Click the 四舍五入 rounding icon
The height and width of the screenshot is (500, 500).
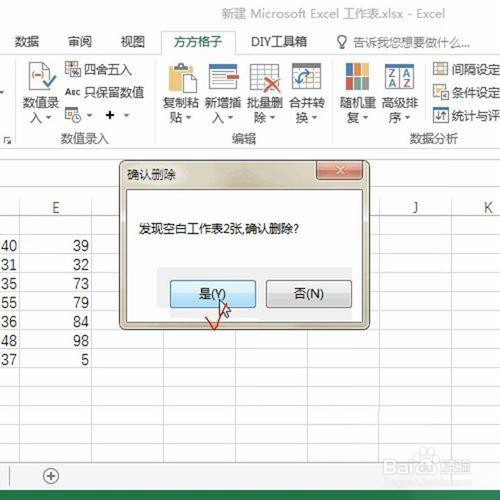(x=73, y=69)
